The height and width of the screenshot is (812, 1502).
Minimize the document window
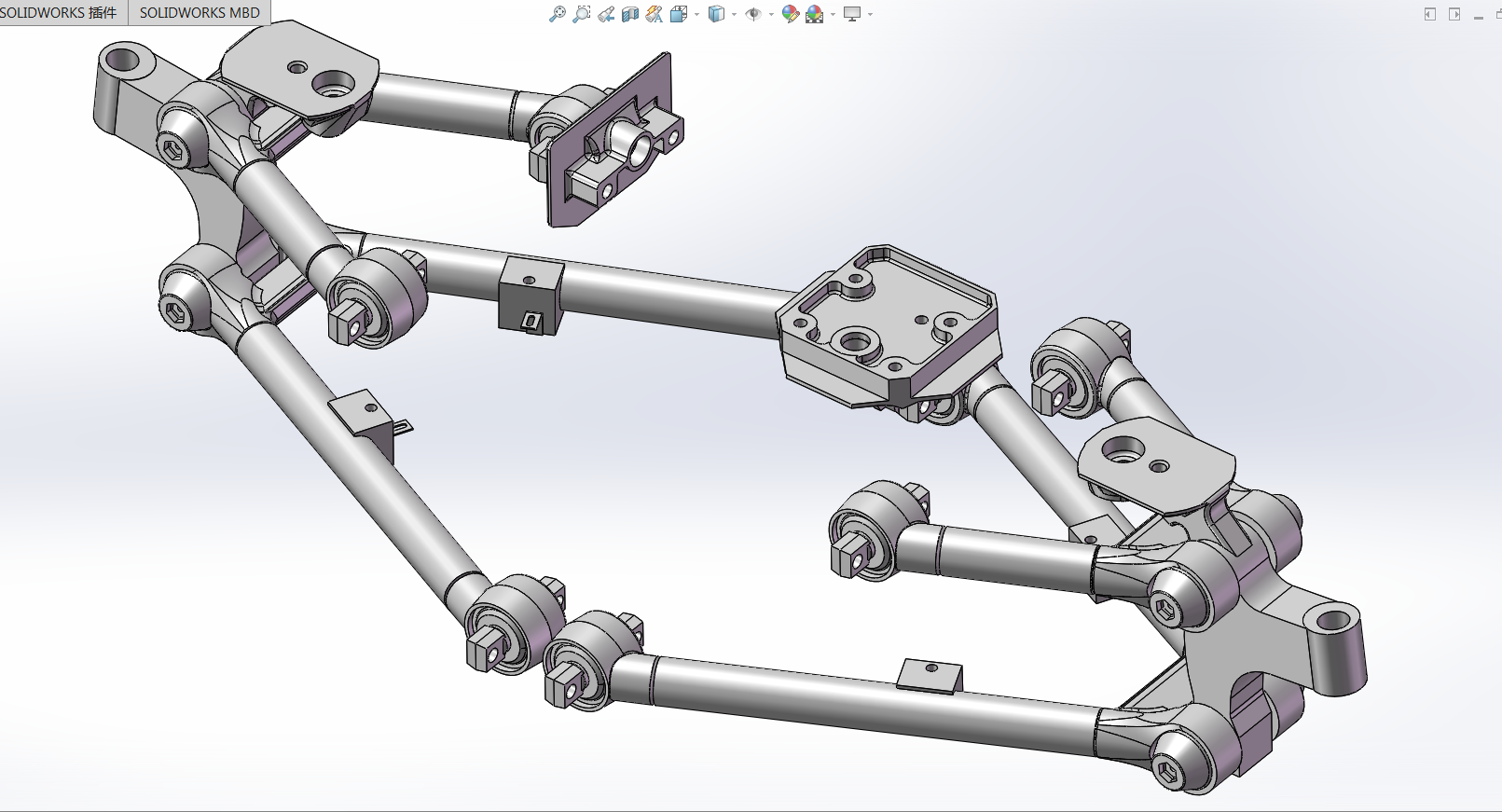(1479, 16)
